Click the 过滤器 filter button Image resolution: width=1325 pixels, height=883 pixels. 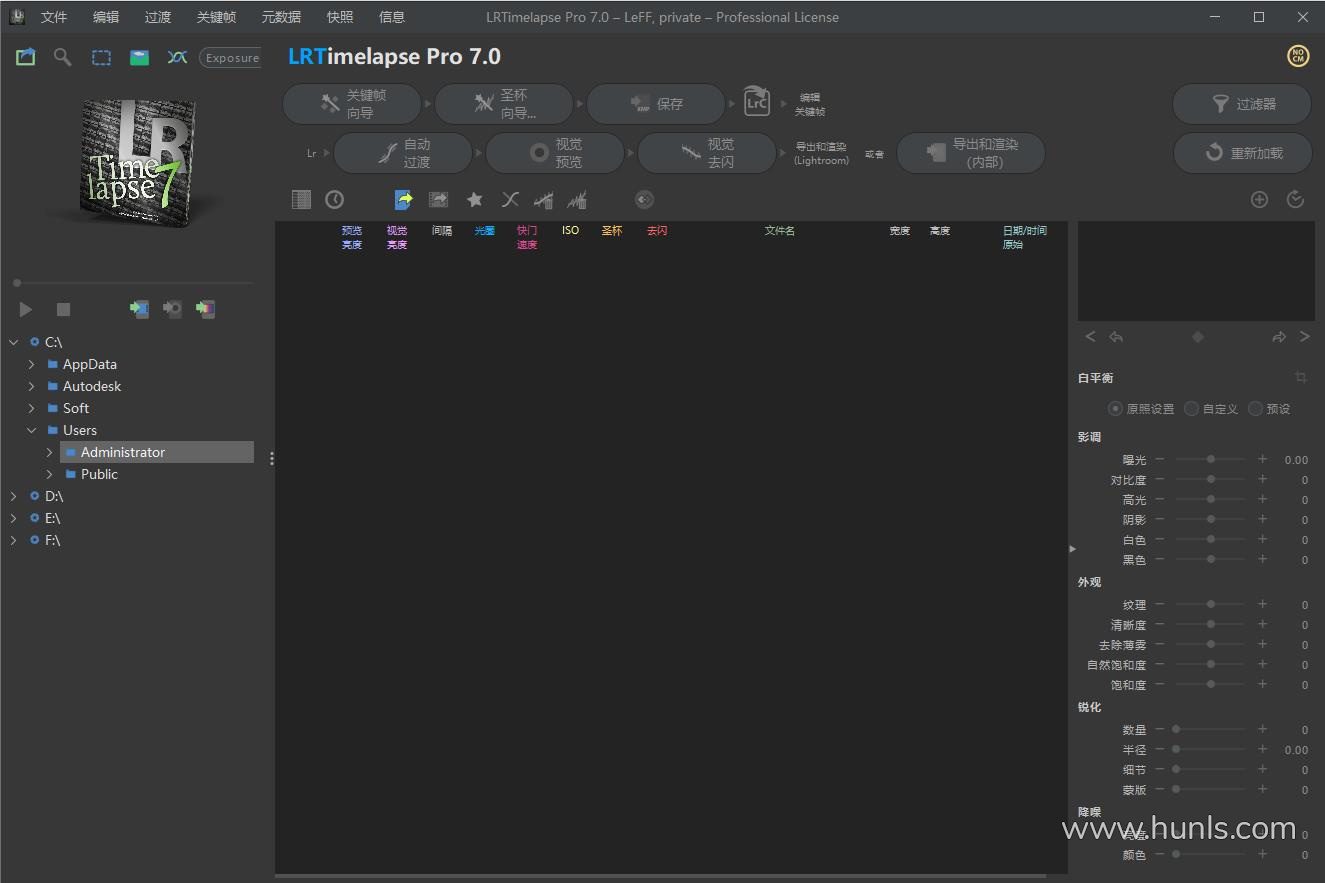tap(1242, 104)
